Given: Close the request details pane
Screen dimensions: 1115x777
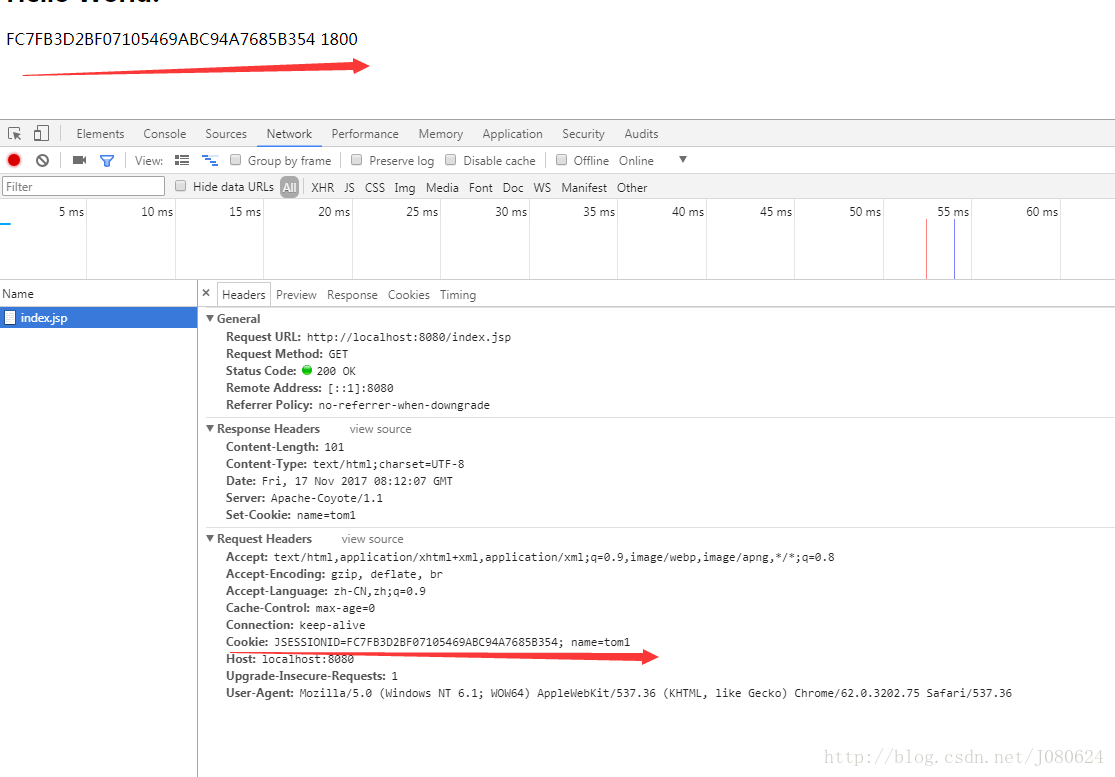Looking at the screenshot, I should [x=206, y=293].
